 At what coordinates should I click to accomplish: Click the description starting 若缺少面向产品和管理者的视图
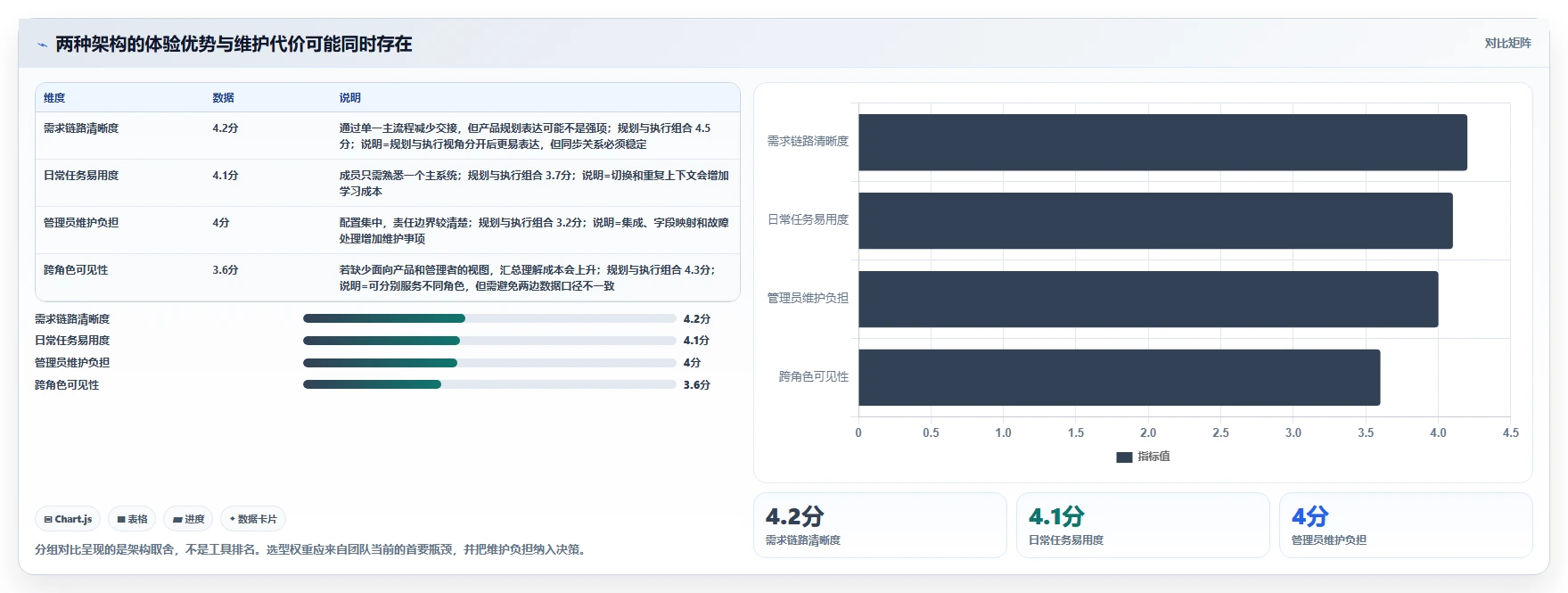coord(528,278)
